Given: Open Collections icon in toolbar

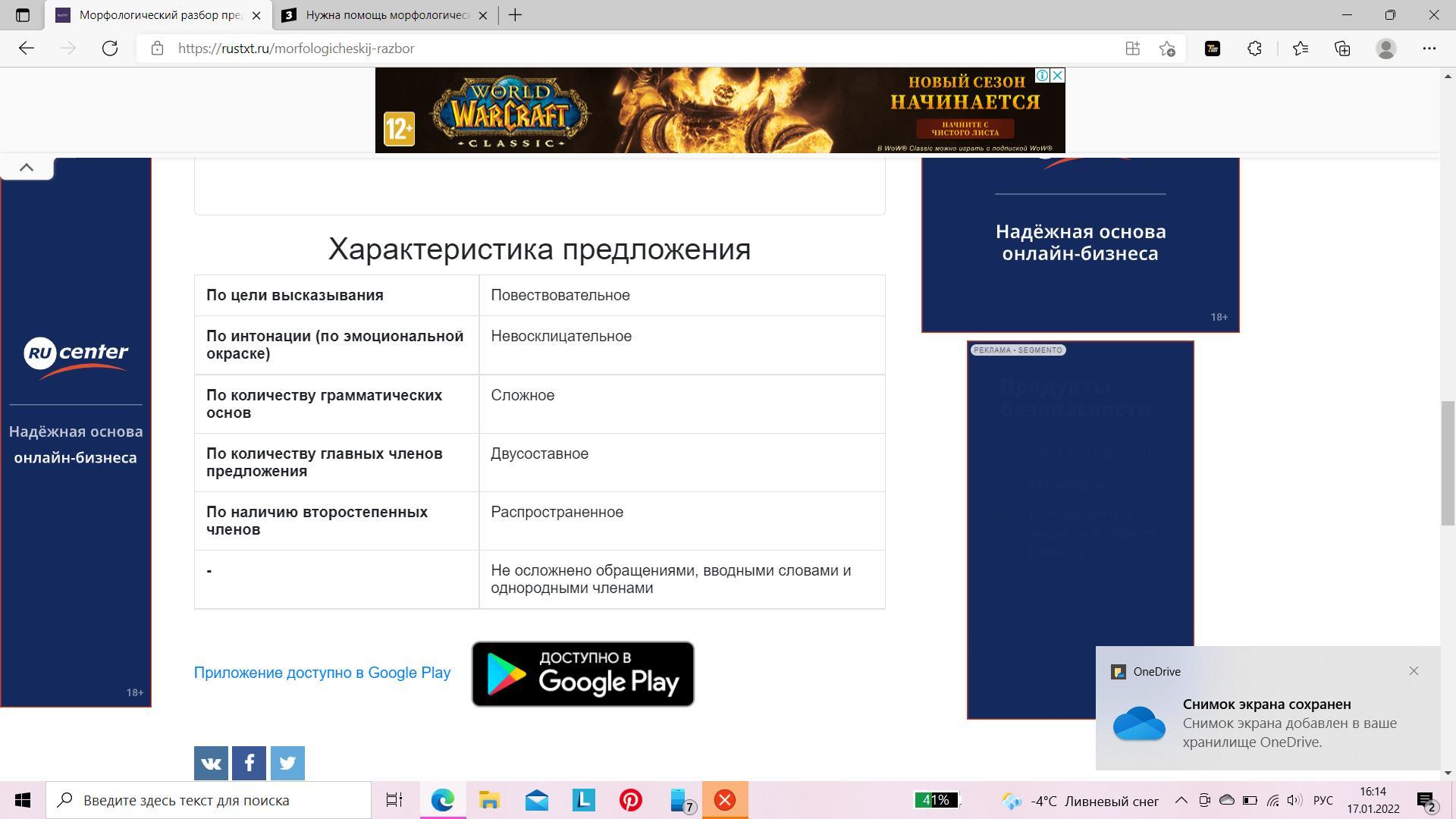Looking at the screenshot, I should pyautogui.click(x=1342, y=49).
